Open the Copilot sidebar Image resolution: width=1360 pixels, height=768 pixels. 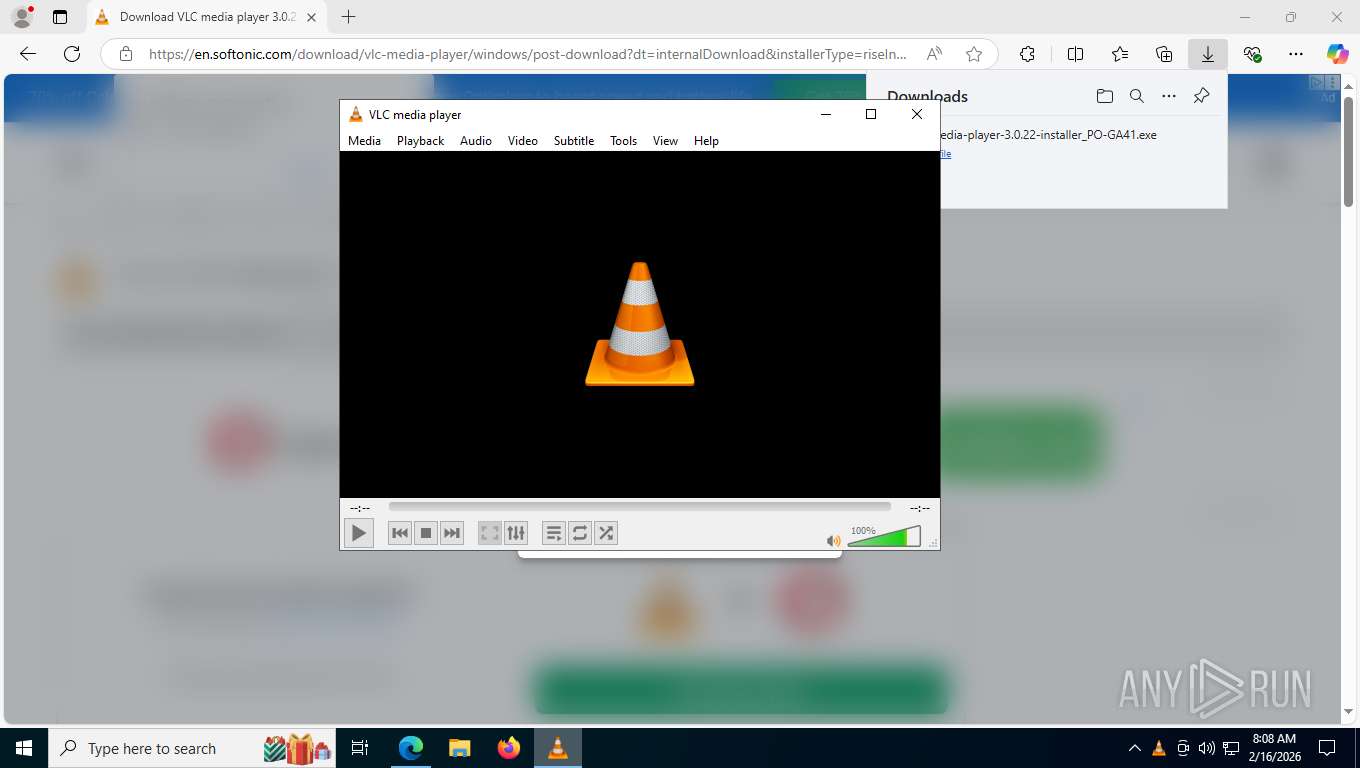[x=1337, y=54]
